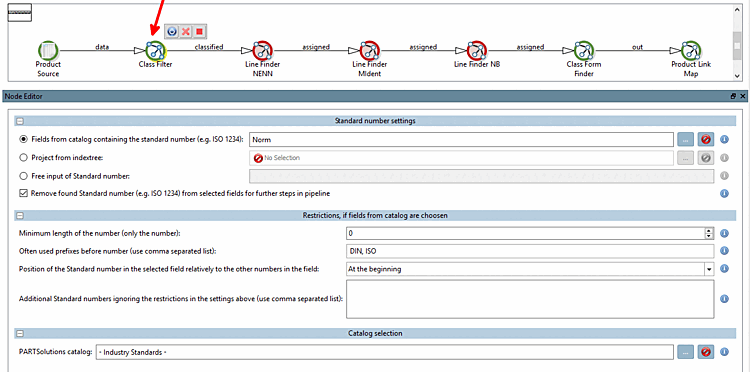Collapse the Catalog selection section
Viewport: 750px width, 372px height.
tap(20, 333)
